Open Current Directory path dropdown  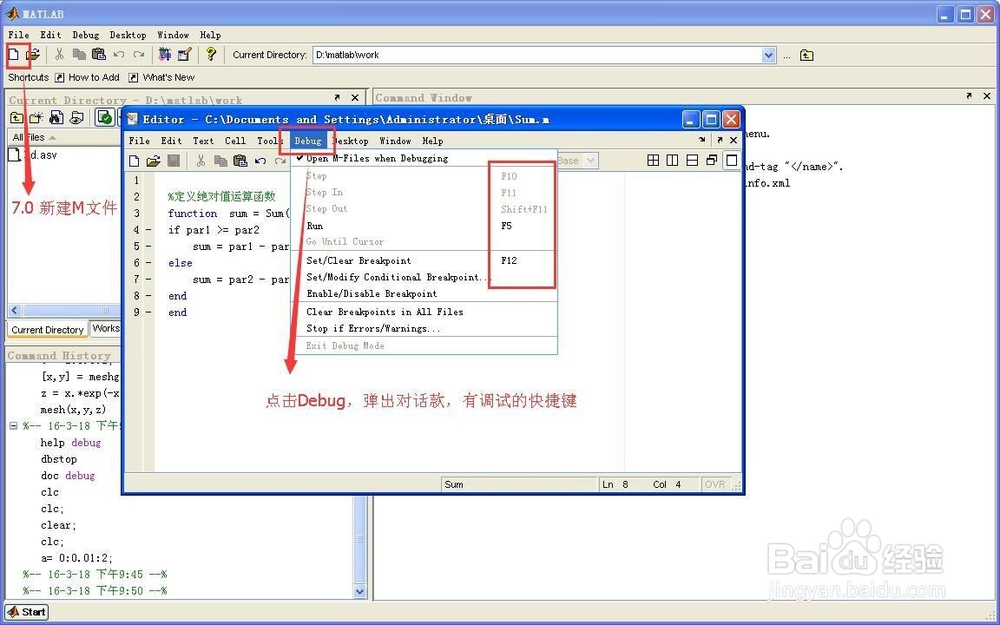[x=768, y=55]
